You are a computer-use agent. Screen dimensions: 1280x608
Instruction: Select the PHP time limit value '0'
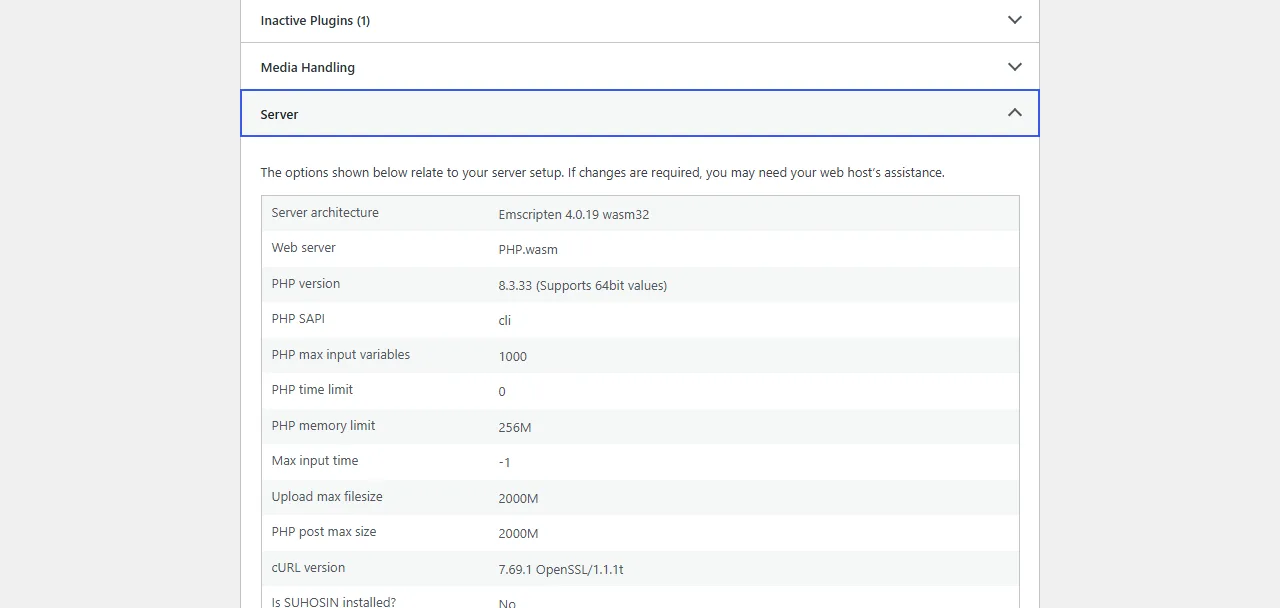tap(502, 392)
